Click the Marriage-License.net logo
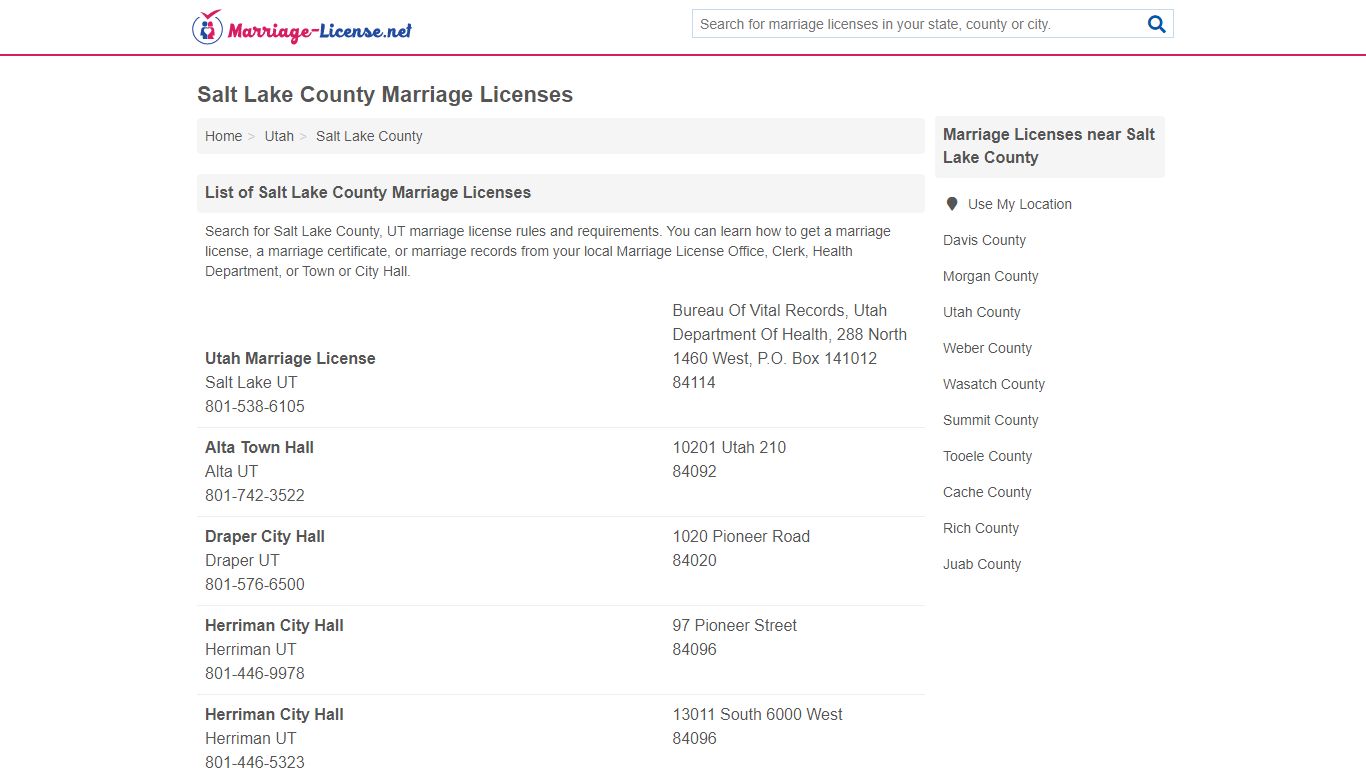The height and width of the screenshot is (768, 1366). (302, 27)
